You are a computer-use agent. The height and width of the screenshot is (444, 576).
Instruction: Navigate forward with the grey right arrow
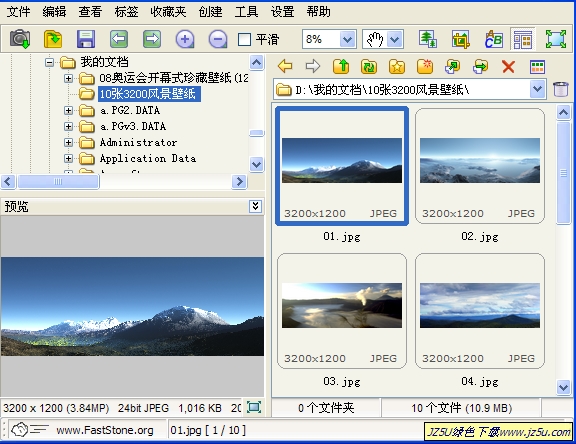(313, 66)
